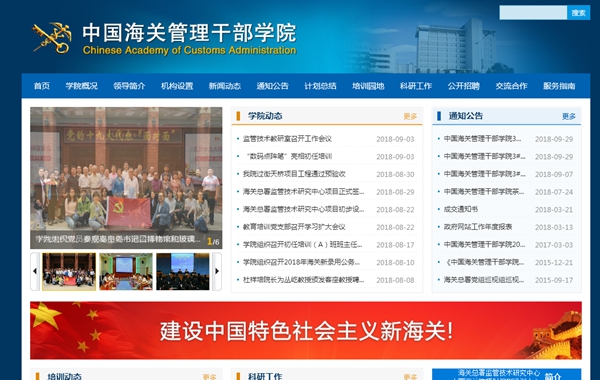Click 更多 beside lower 科研工作 heading

[410, 377]
